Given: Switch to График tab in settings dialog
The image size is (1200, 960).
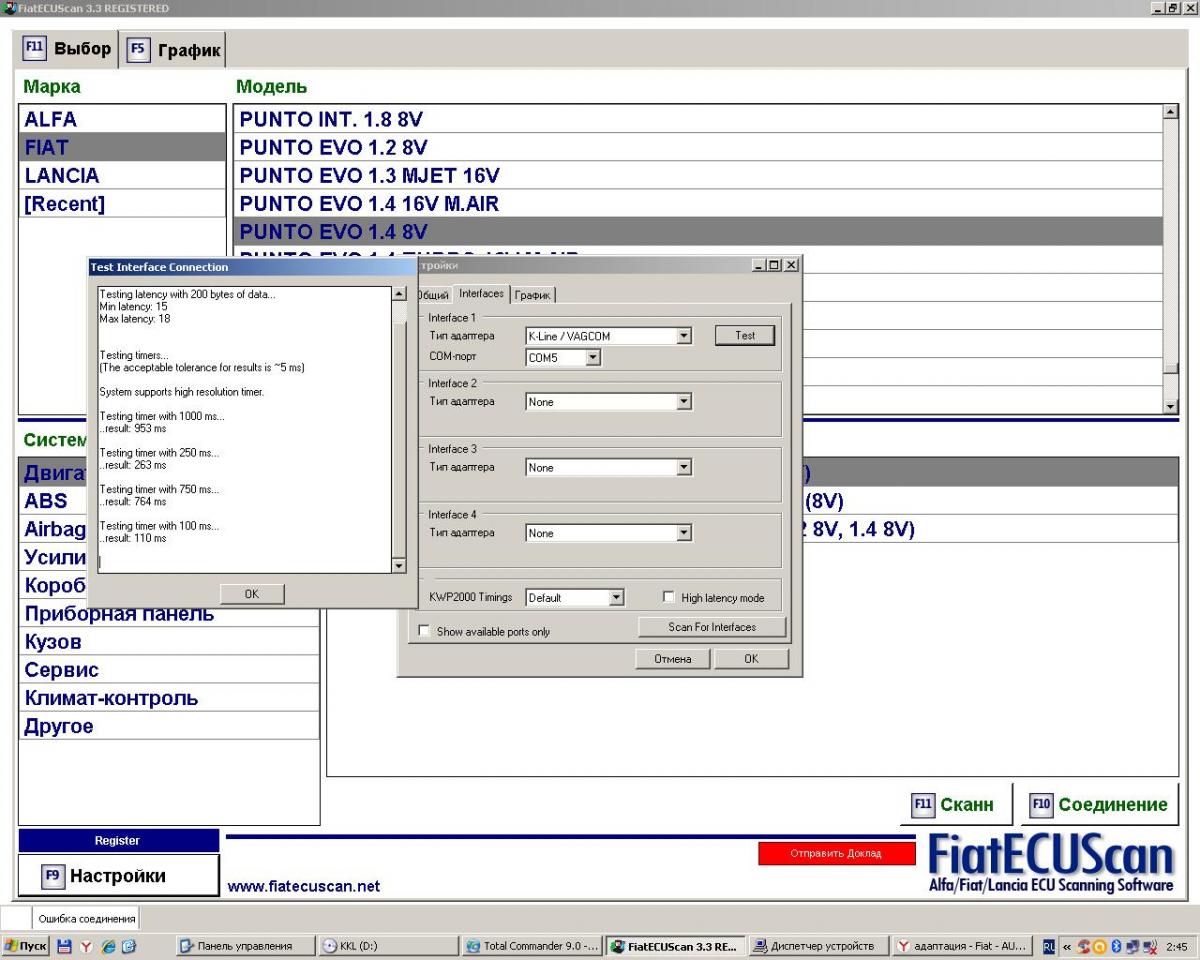Looking at the screenshot, I should click(533, 295).
